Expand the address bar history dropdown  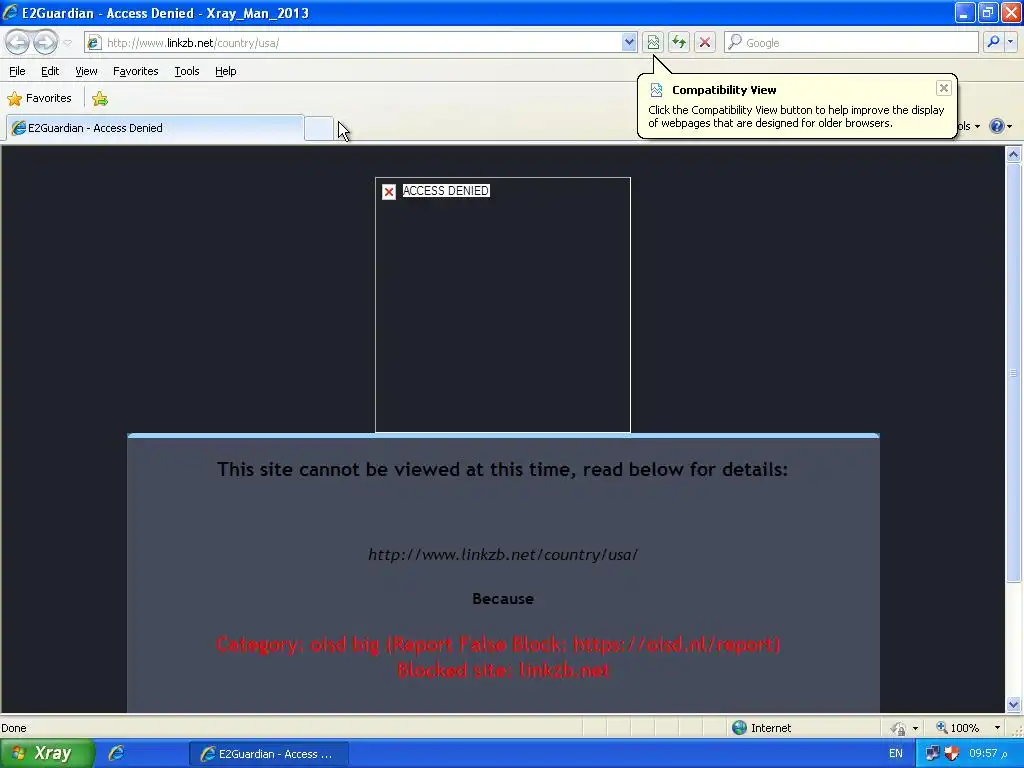628,42
